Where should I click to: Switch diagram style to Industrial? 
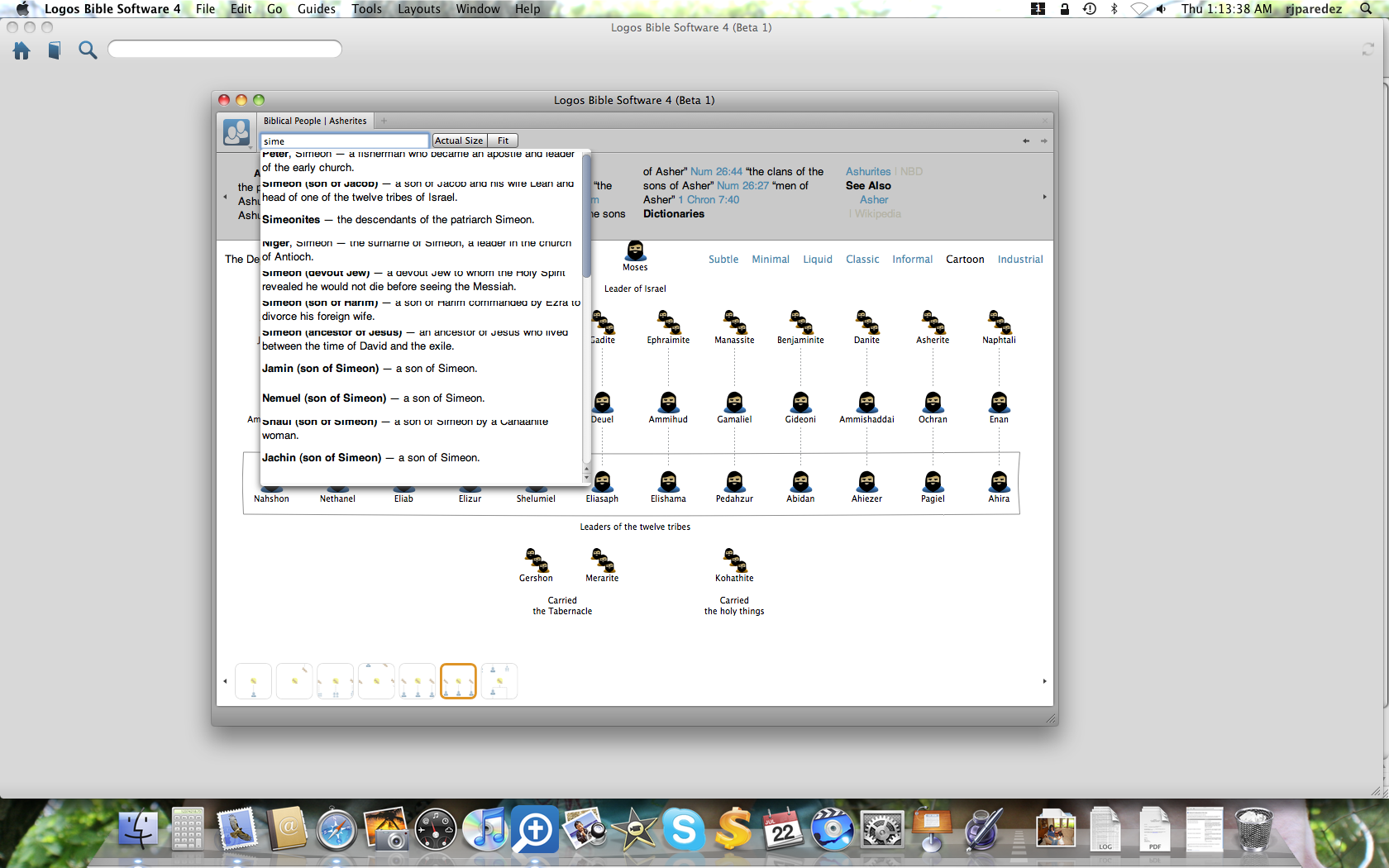1020,260
